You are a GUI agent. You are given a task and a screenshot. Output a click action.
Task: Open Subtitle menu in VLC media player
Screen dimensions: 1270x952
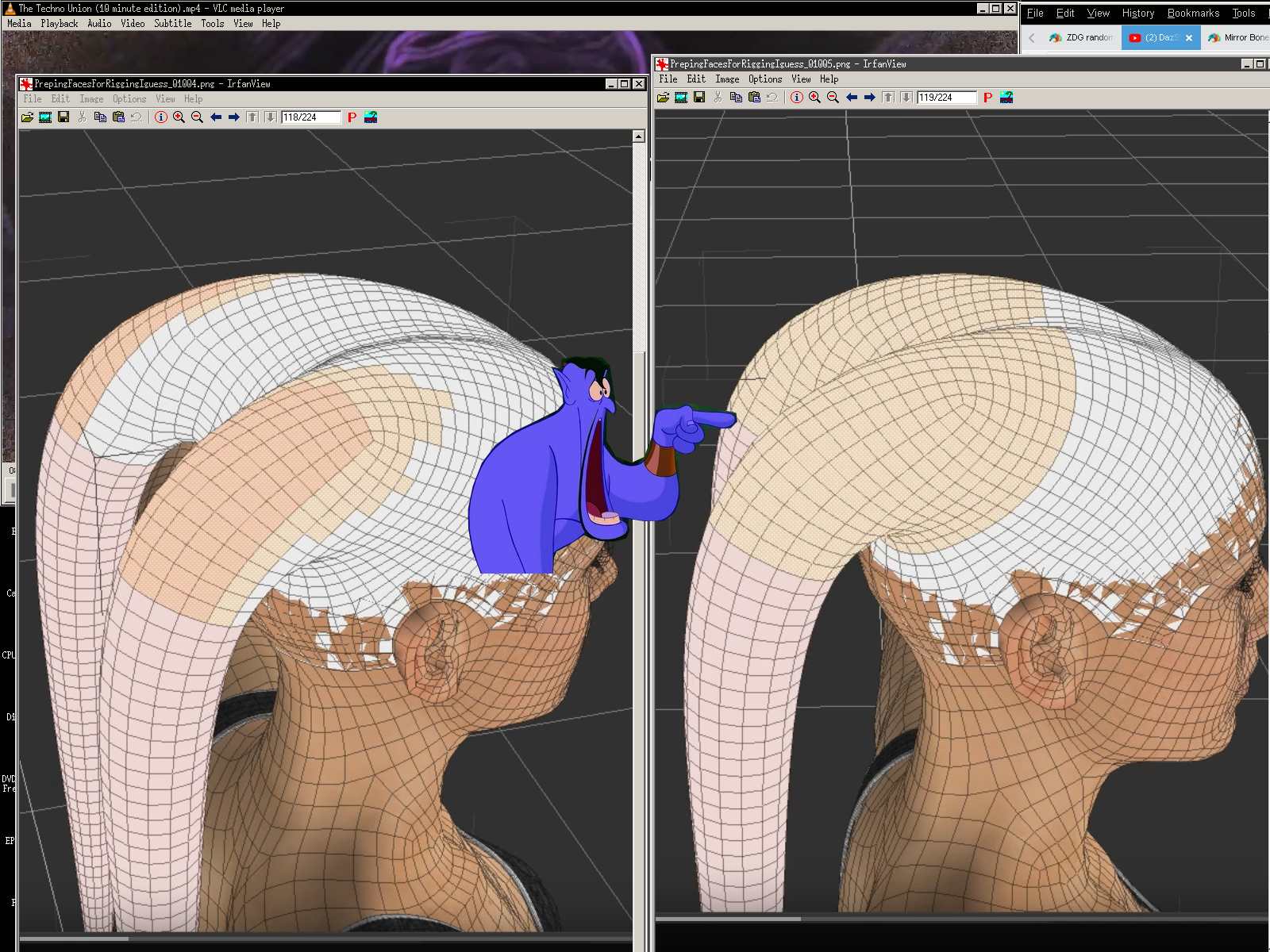[173, 24]
